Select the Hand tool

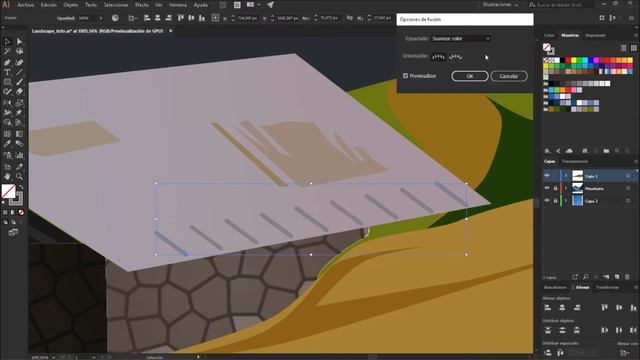(x=7, y=176)
